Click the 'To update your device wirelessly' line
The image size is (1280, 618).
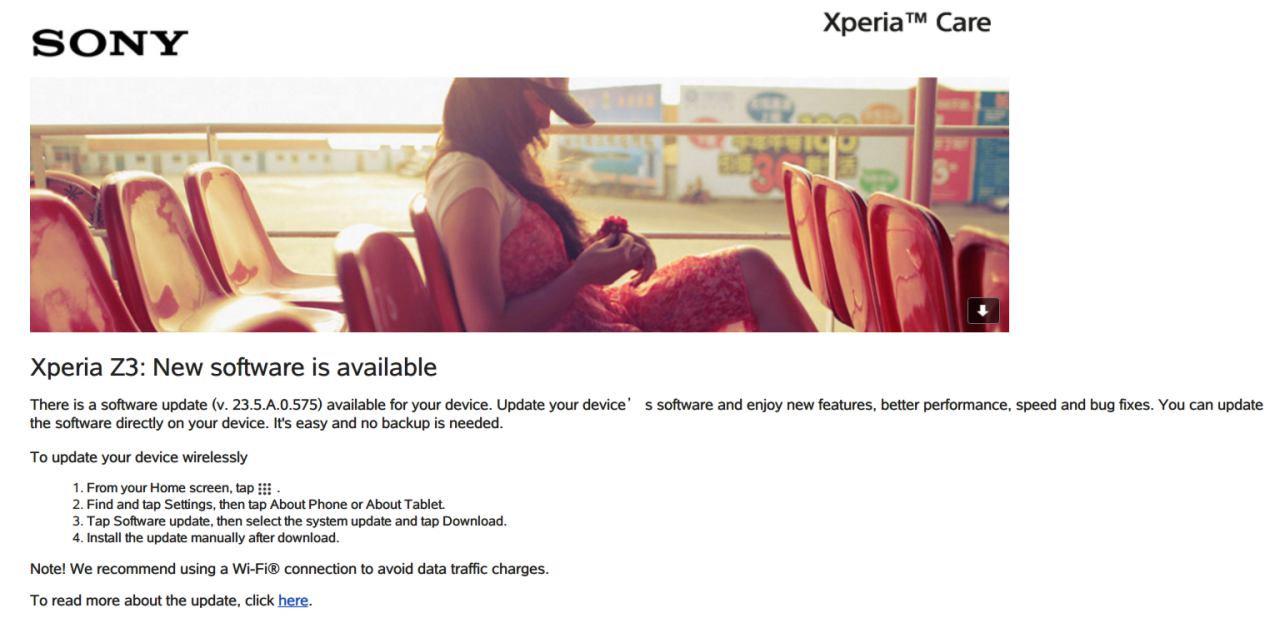139,458
